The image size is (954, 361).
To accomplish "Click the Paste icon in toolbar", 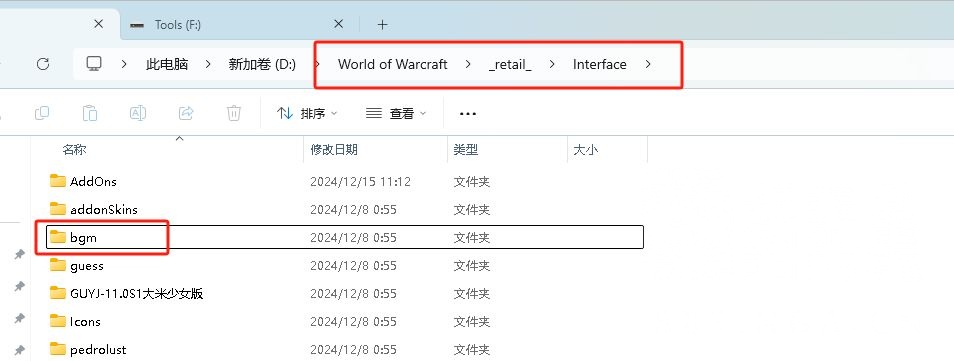I will (x=90, y=113).
